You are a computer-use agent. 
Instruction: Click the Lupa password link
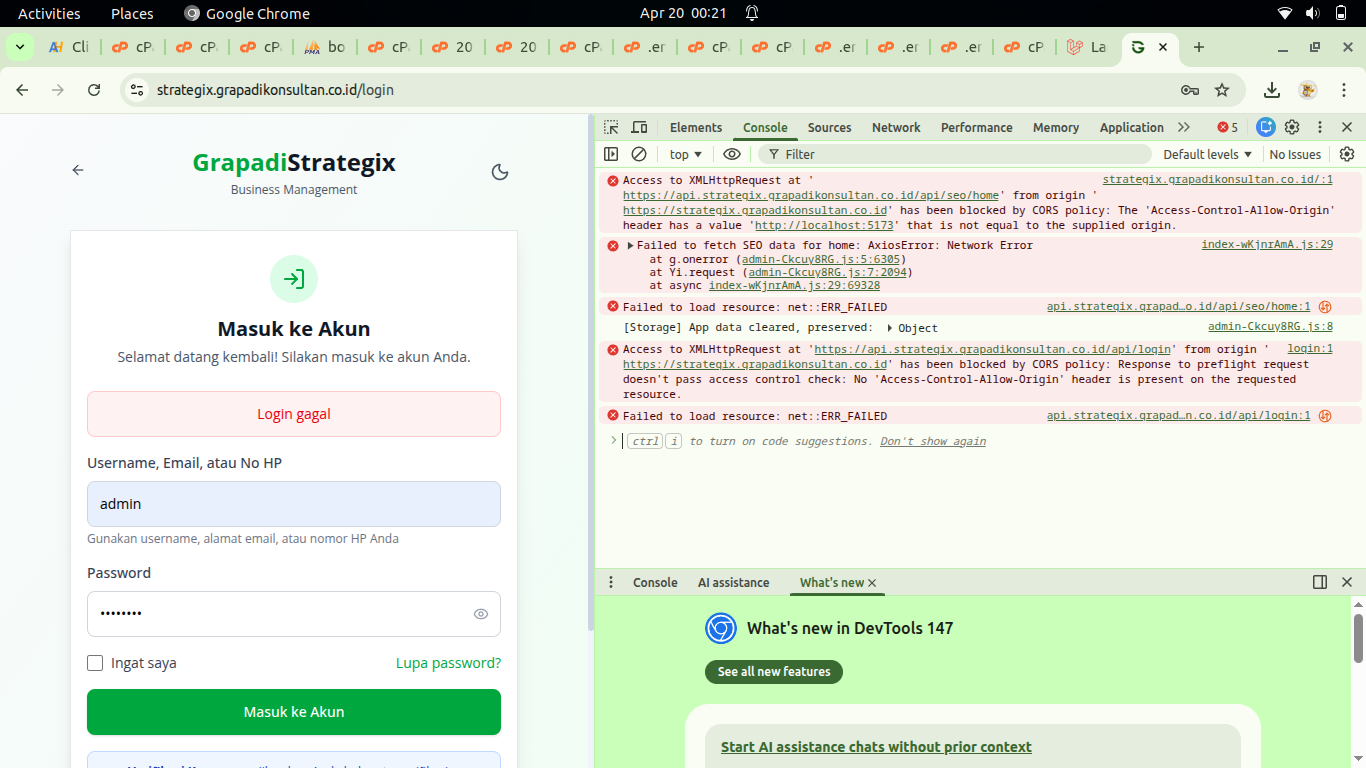click(448, 663)
